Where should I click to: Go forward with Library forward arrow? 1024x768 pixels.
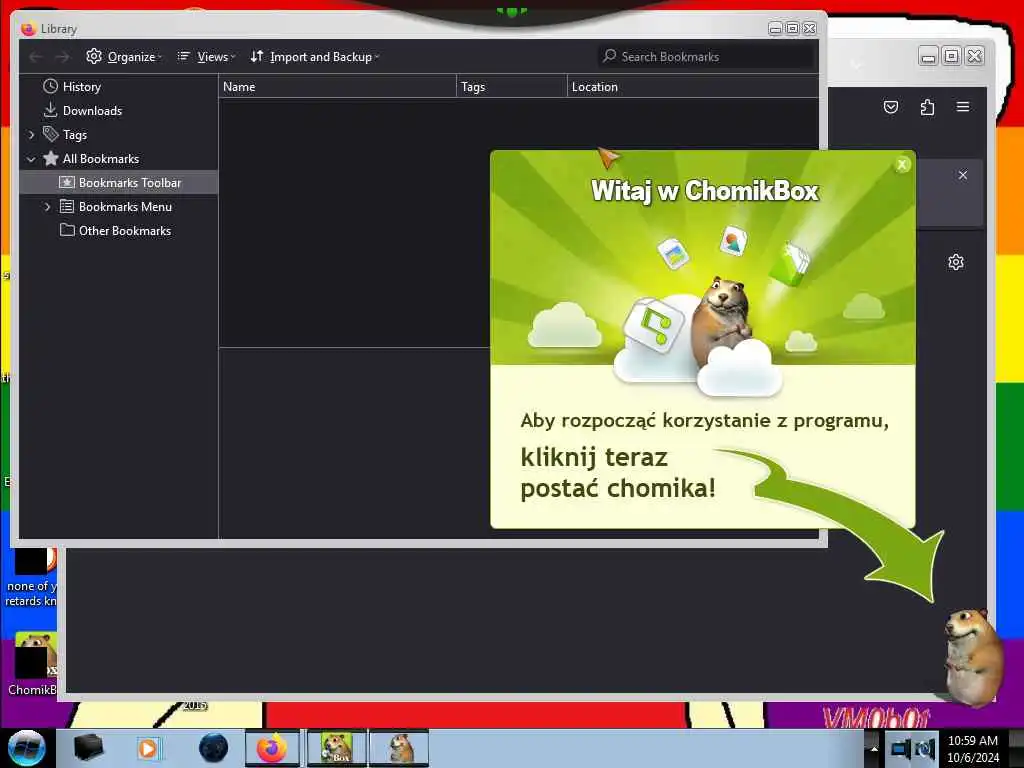tap(62, 57)
